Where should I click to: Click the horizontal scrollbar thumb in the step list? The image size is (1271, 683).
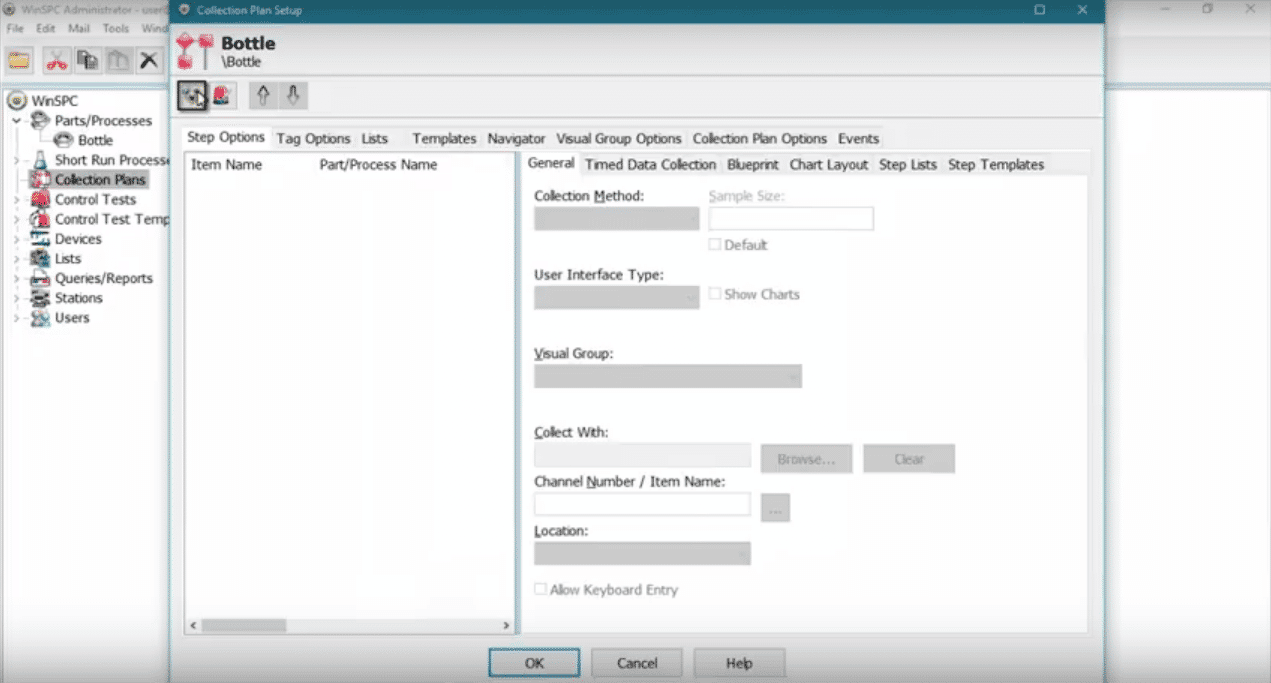click(243, 625)
